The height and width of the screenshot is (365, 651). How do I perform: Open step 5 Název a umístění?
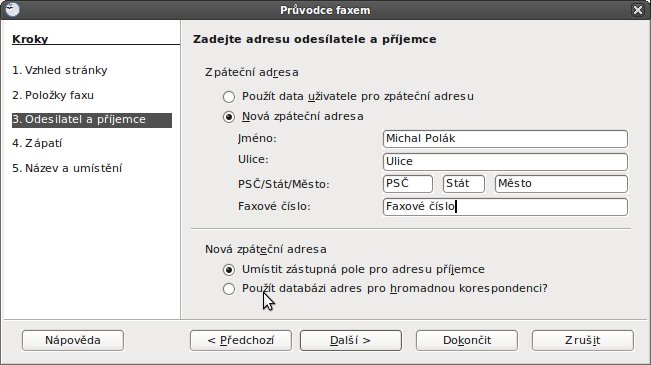[67, 168]
